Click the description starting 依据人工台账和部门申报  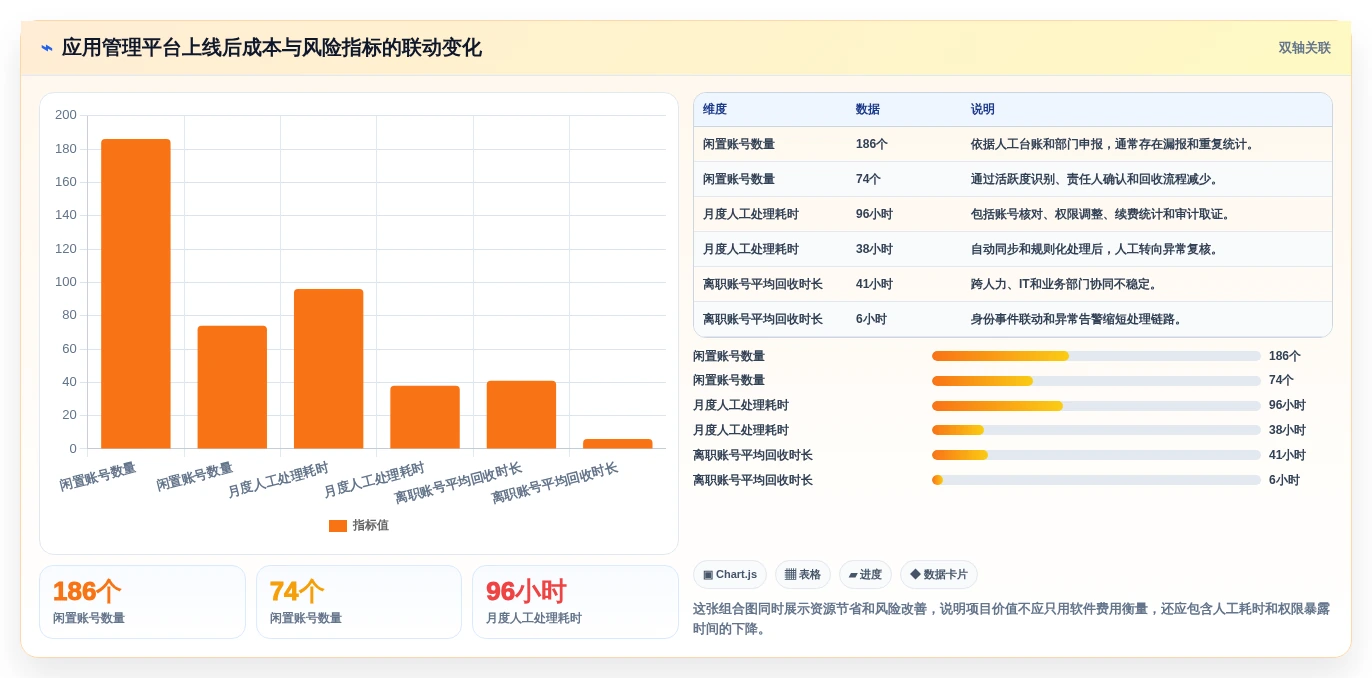point(1113,144)
